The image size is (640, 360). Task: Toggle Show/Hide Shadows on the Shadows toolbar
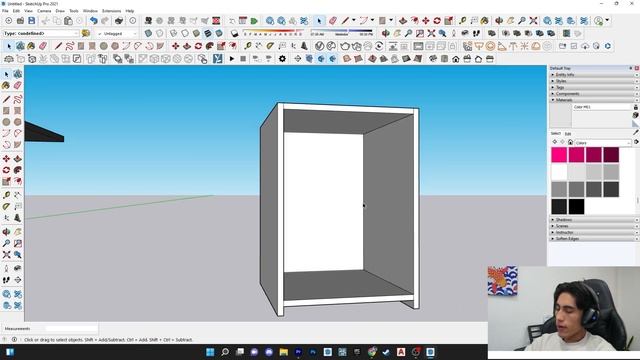[234, 33]
